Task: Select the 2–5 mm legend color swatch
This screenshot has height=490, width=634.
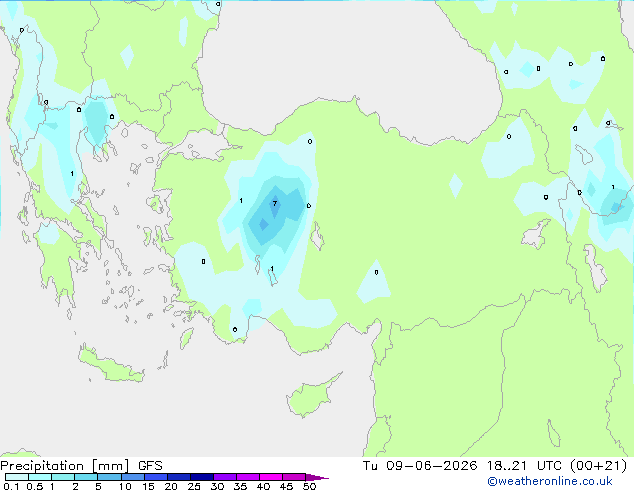Action: [86, 477]
